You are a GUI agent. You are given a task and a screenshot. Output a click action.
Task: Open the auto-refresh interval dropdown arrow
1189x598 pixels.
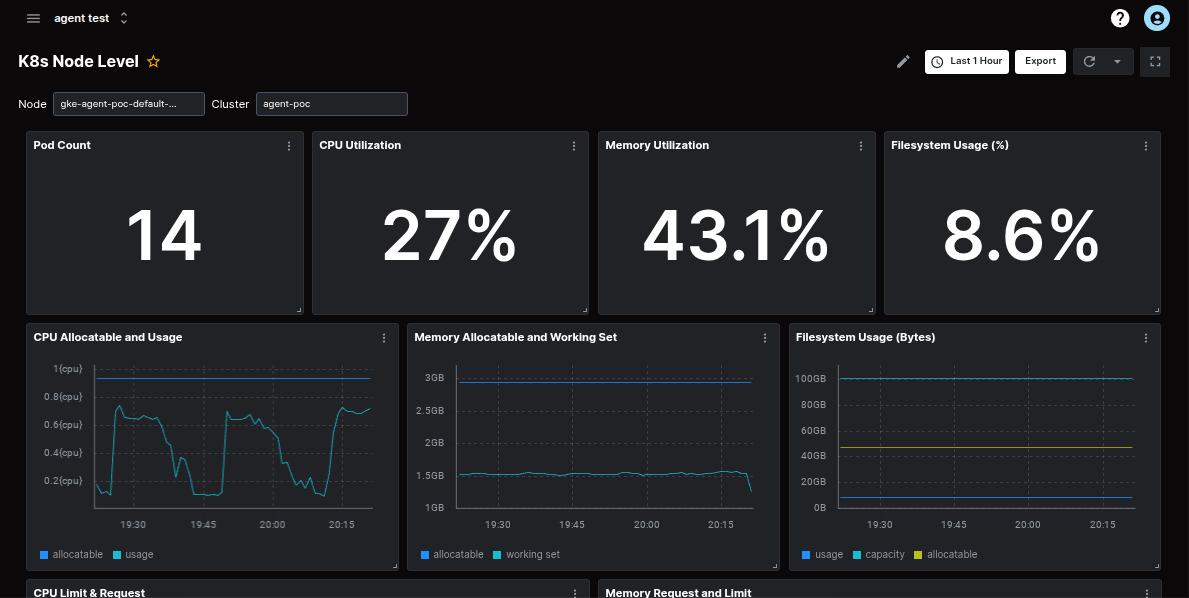(1117, 61)
